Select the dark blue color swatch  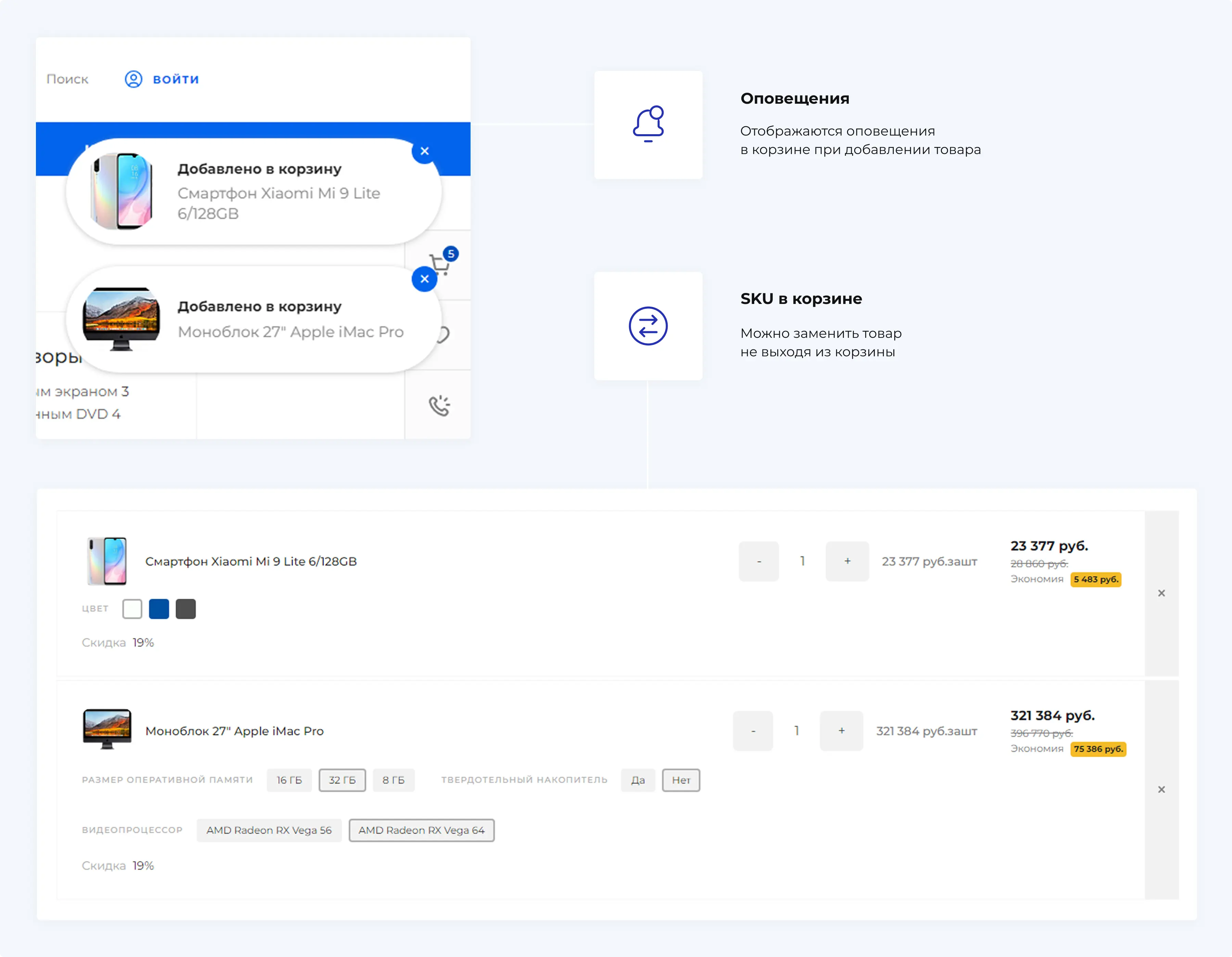(158, 609)
